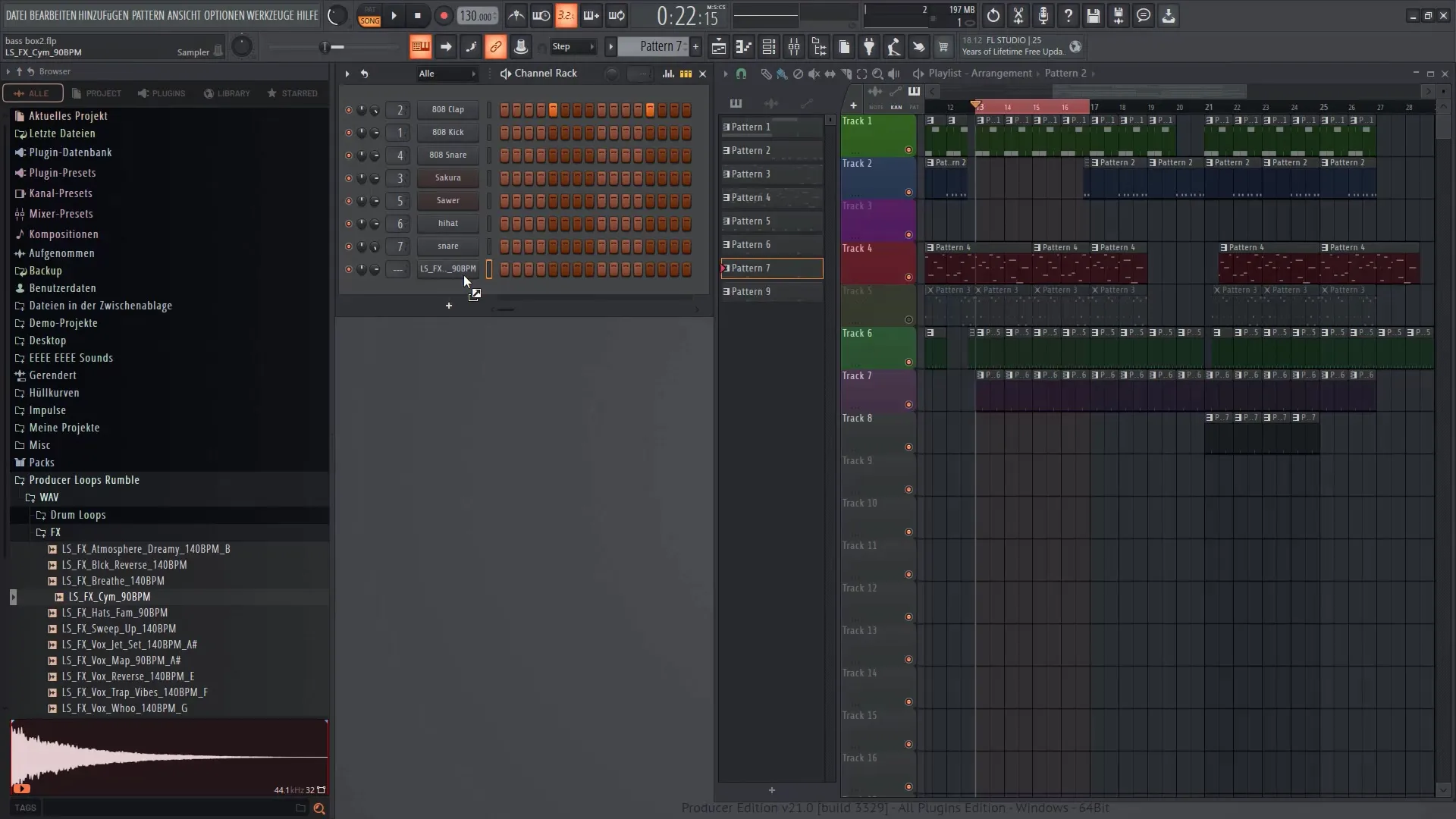Adjust the main volume slider
The height and width of the screenshot is (819, 1456).
(332, 47)
